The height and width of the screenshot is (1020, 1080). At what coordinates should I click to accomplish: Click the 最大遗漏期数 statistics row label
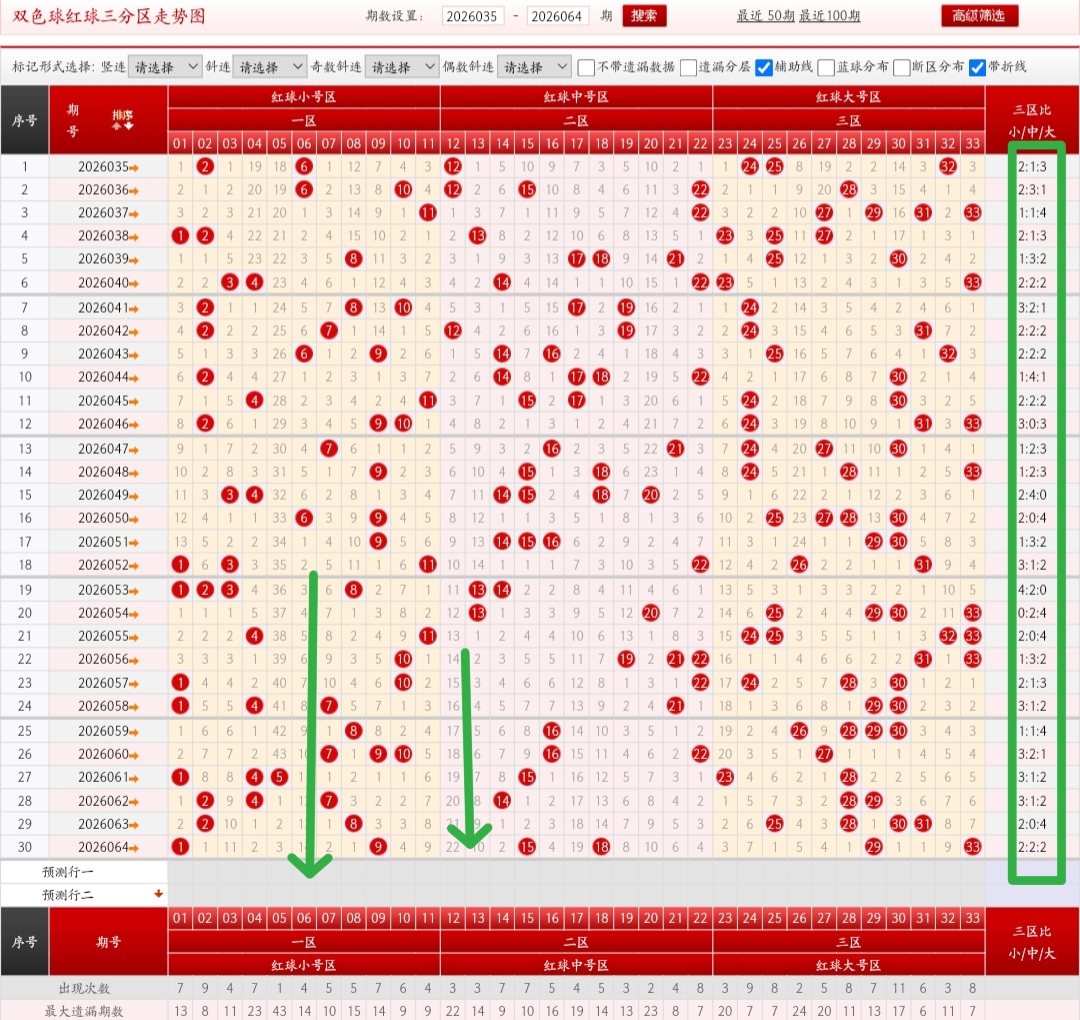pos(84,1011)
